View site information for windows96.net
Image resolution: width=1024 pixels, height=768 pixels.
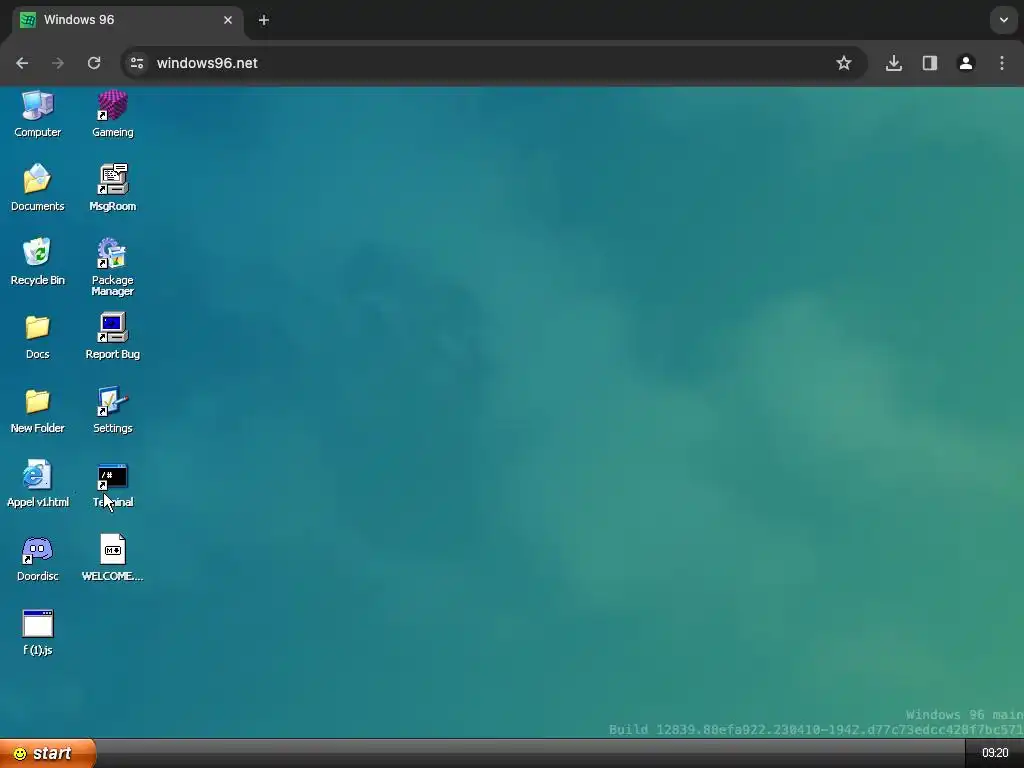pos(137,63)
